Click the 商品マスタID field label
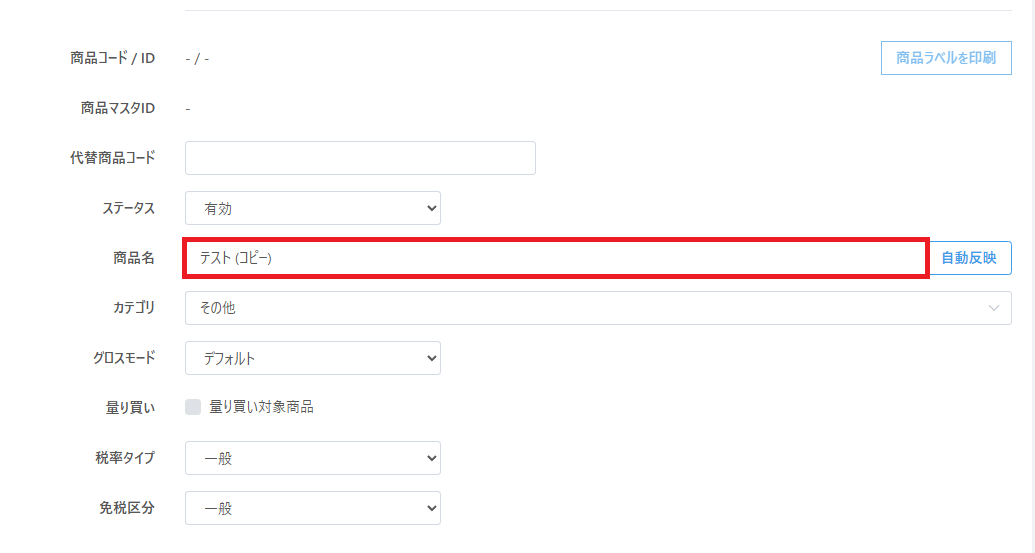The height and width of the screenshot is (553, 1035). tap(118, 108)
